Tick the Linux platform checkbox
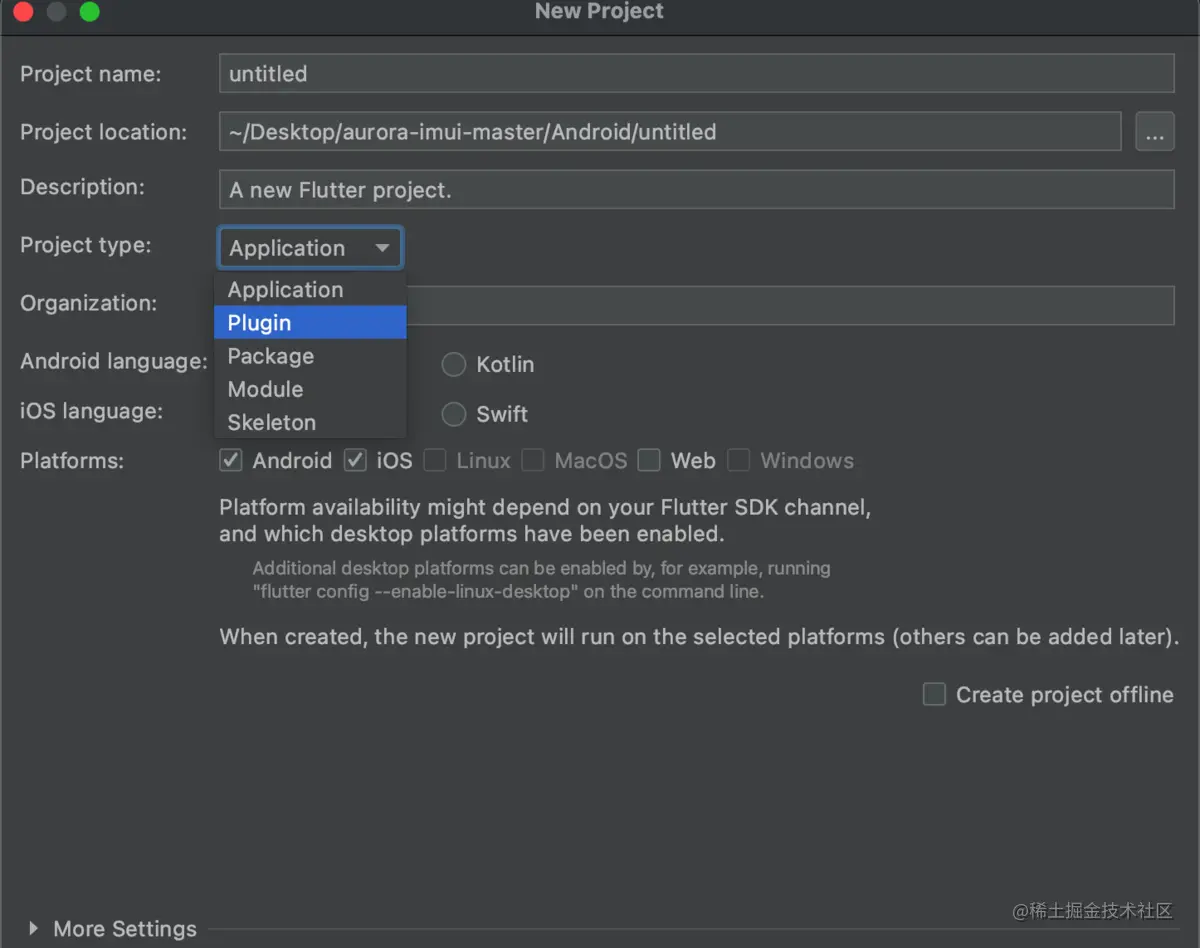This screenshot has height=948, width=1200. coord(435,461)
